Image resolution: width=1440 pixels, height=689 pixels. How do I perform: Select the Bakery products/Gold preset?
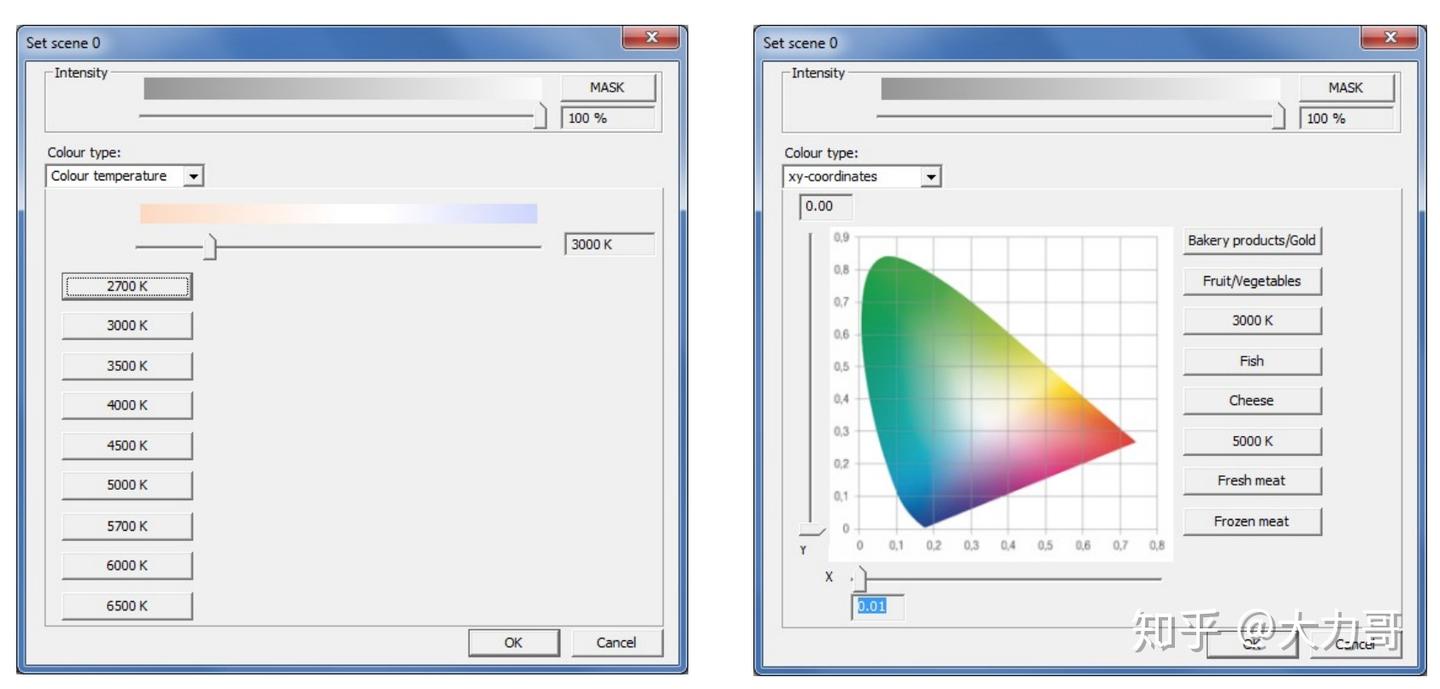tap(1252, 241)
